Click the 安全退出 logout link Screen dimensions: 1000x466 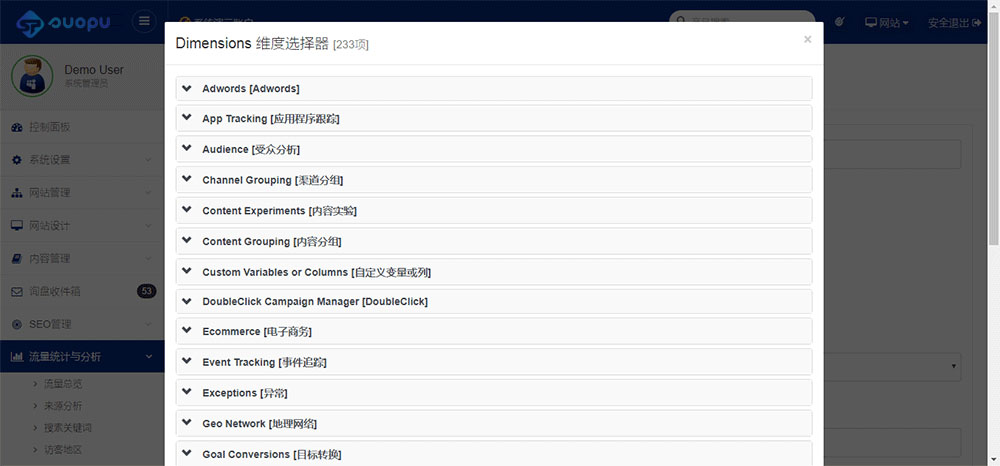[956, 22]
